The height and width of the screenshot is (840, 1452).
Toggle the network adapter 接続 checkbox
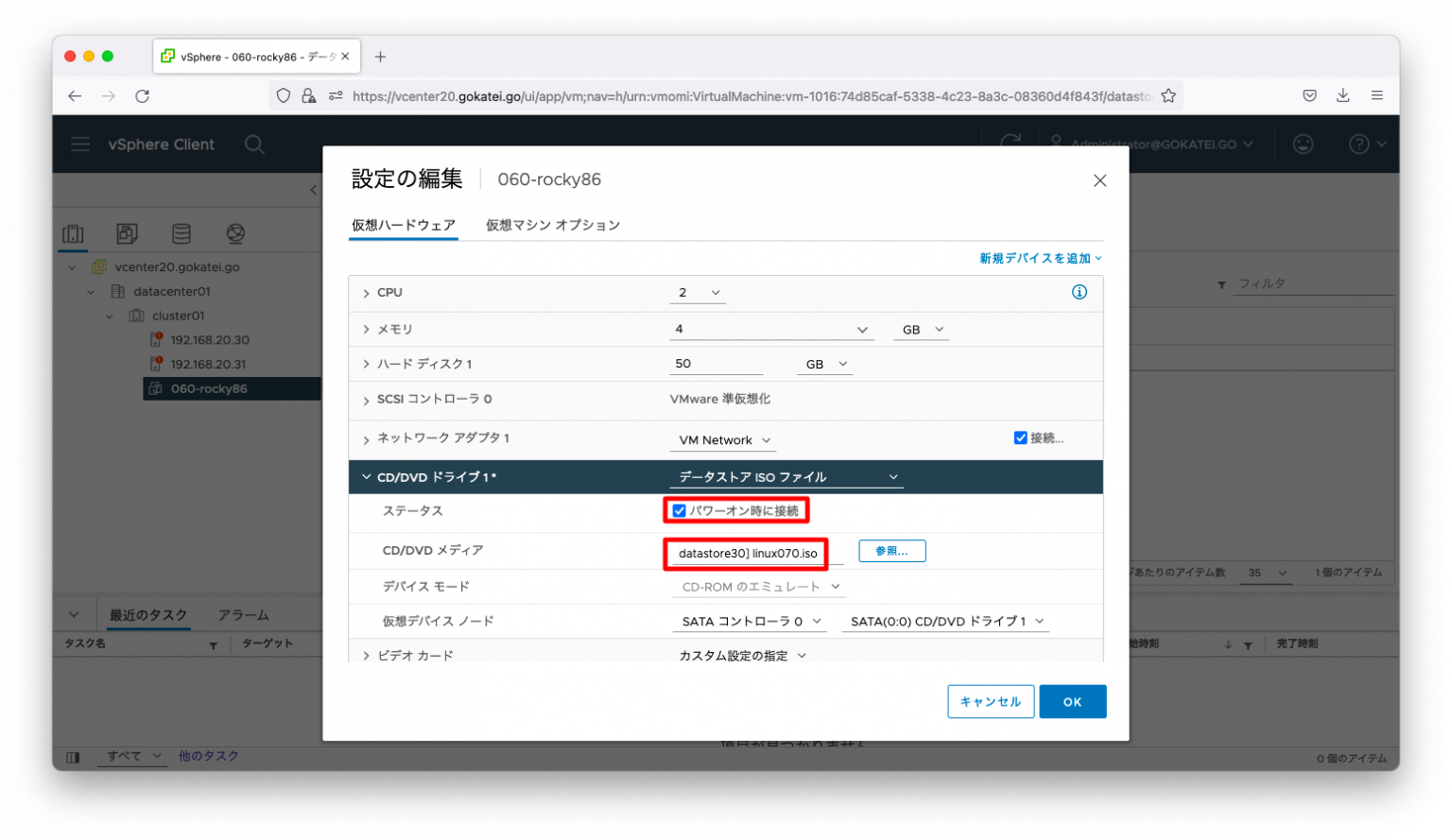click(1020, 437)
